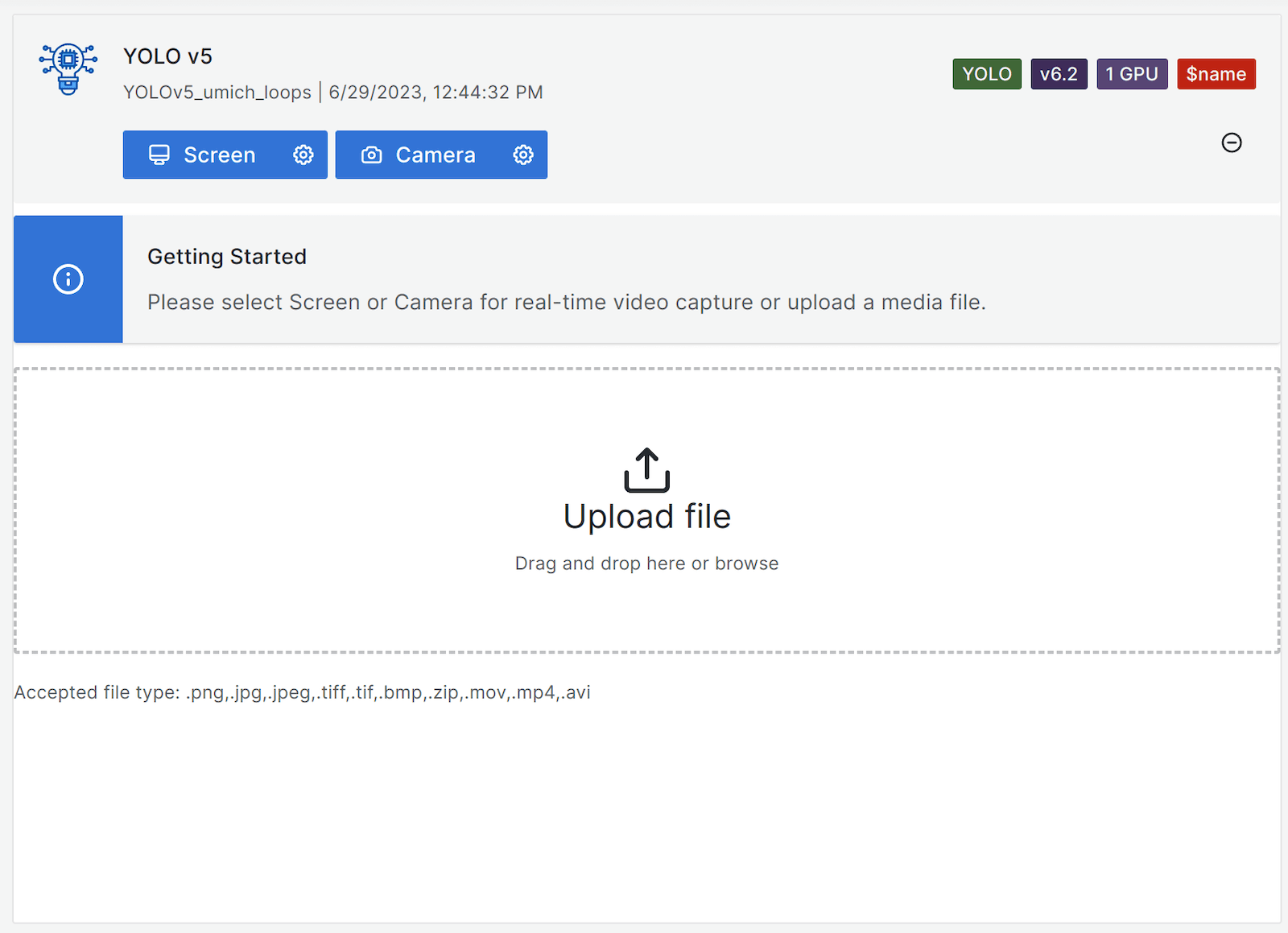
Task: Start capture with Screen button label
Action: click(x=219, y=155)
